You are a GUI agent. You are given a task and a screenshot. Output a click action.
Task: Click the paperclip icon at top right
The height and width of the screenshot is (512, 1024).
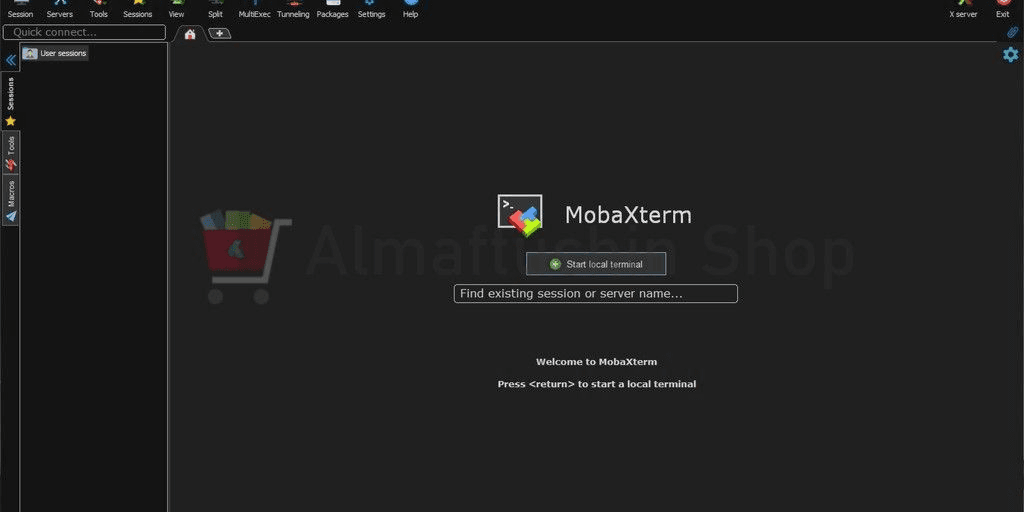coord(1012,32)
